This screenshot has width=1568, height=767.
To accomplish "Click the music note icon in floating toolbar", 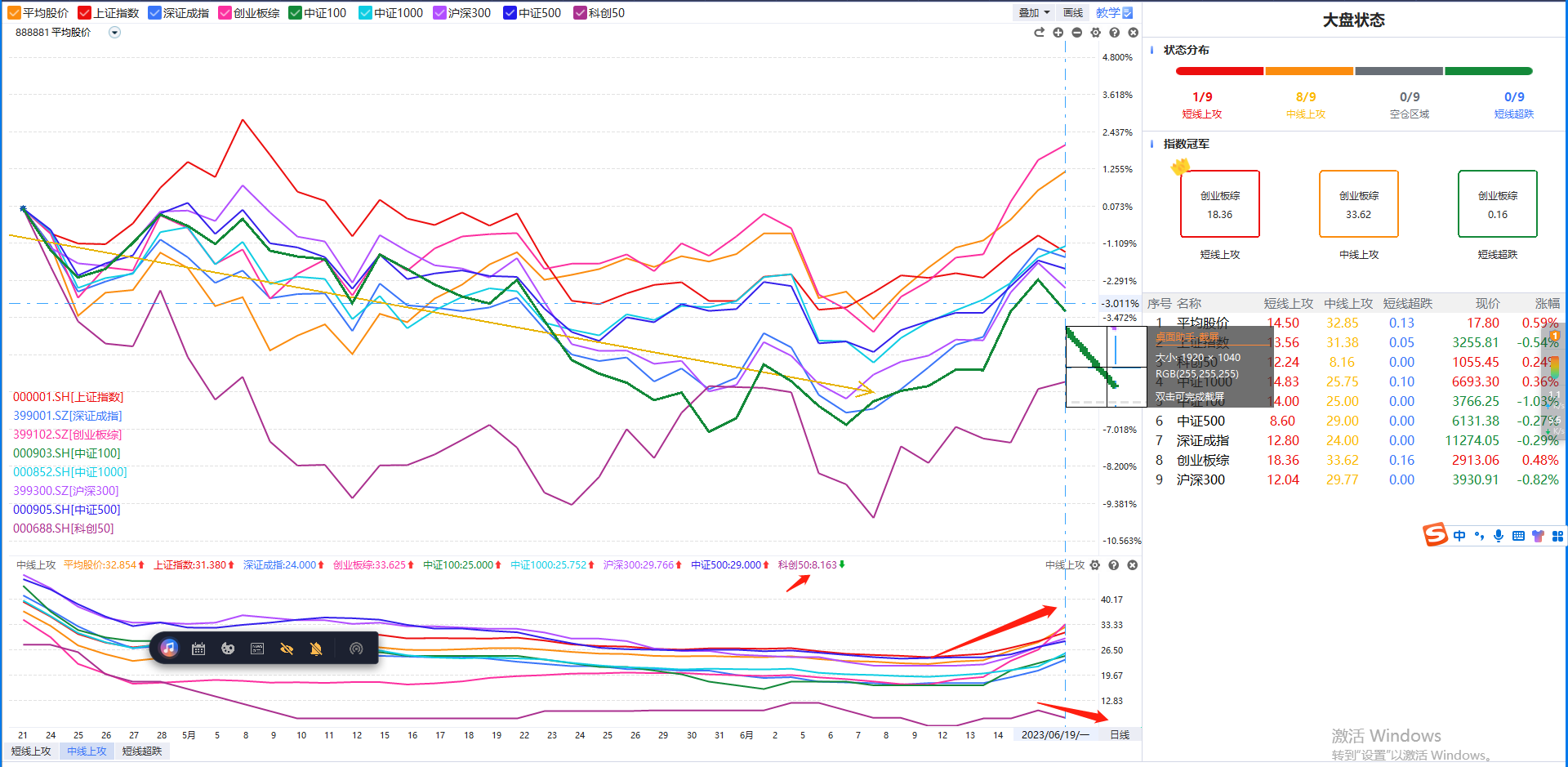I will [x=169, y=649].
